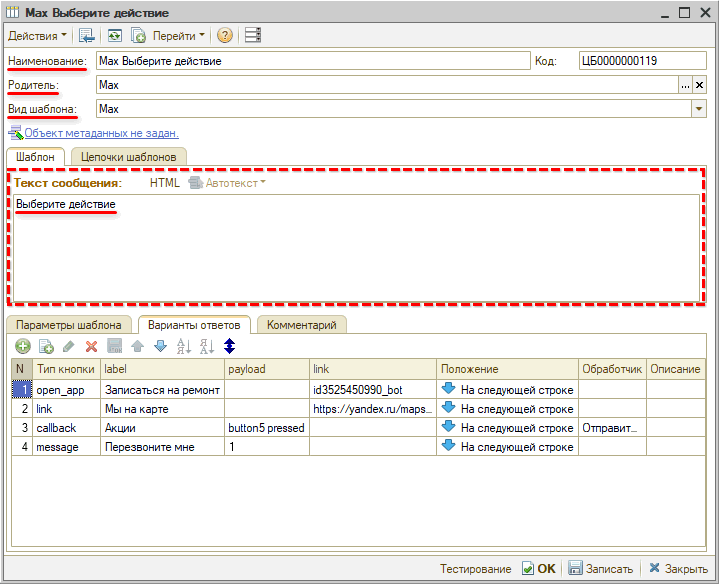This screenshot has height=584, width=719.
Task: Click into the Наименование text field
Action: pyautogui.click(x=311, y=61)
